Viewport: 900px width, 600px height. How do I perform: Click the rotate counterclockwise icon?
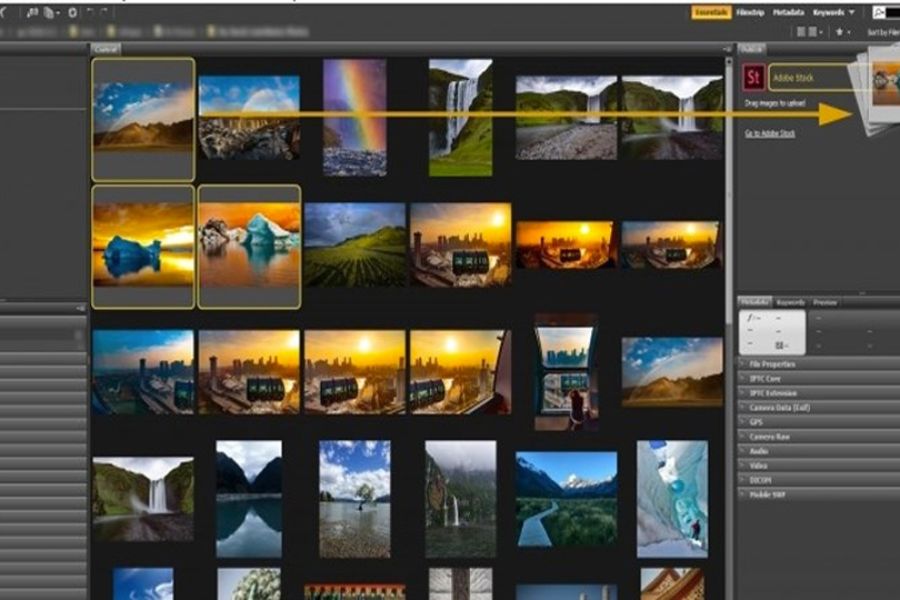pos(91,12)
